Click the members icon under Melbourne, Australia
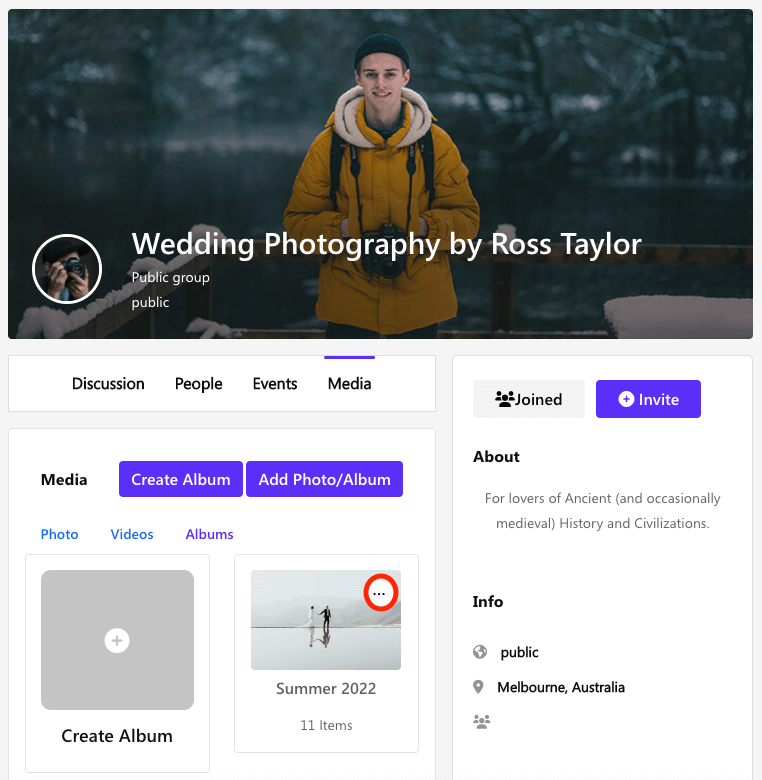The image size is (762, 780). pos(482,721)
